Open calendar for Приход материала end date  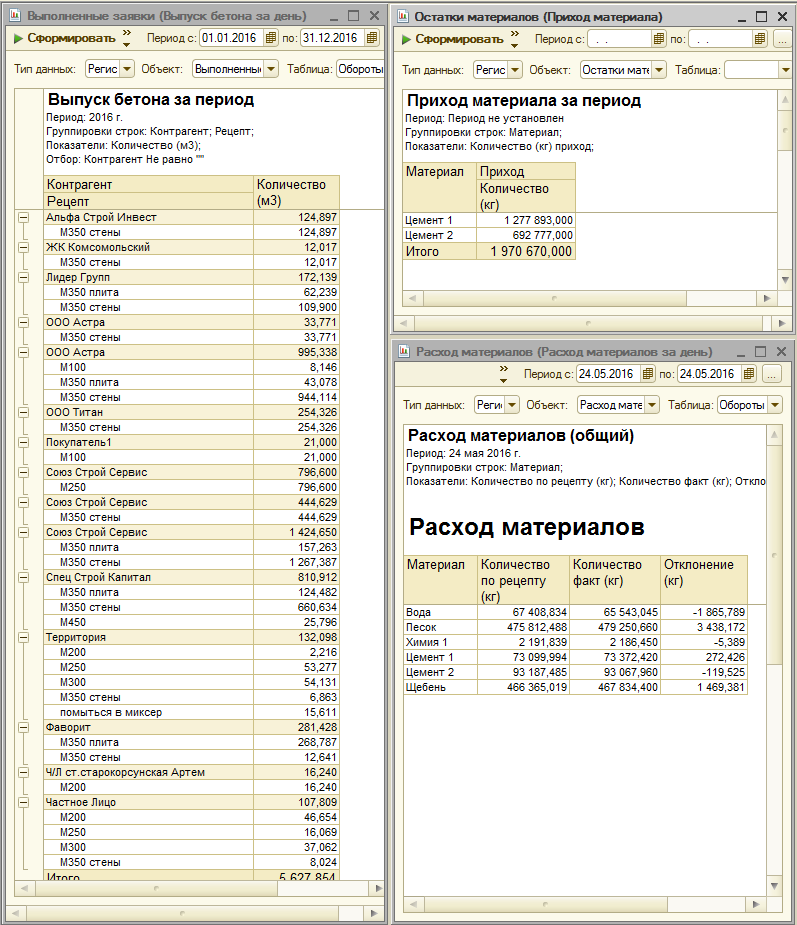coord(760,40)
